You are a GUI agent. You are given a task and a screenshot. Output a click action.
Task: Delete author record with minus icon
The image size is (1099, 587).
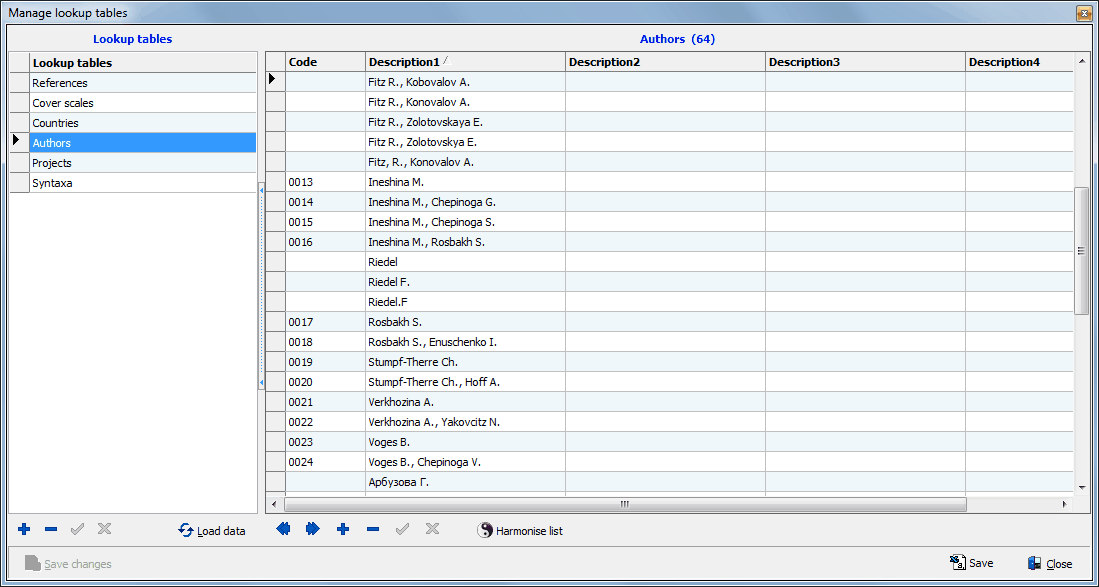[373, 530]
